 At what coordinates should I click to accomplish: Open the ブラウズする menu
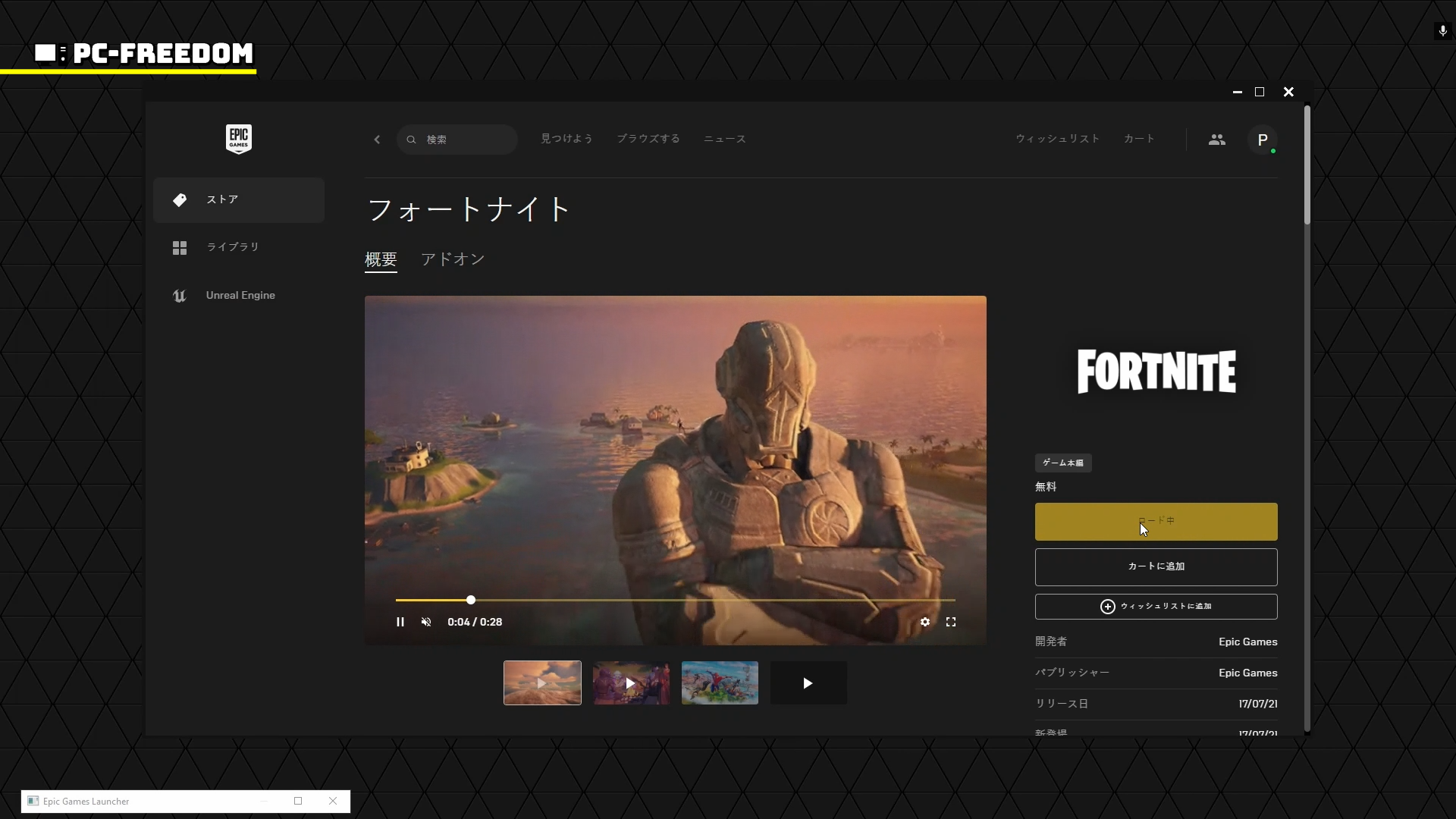click(648, 139)
